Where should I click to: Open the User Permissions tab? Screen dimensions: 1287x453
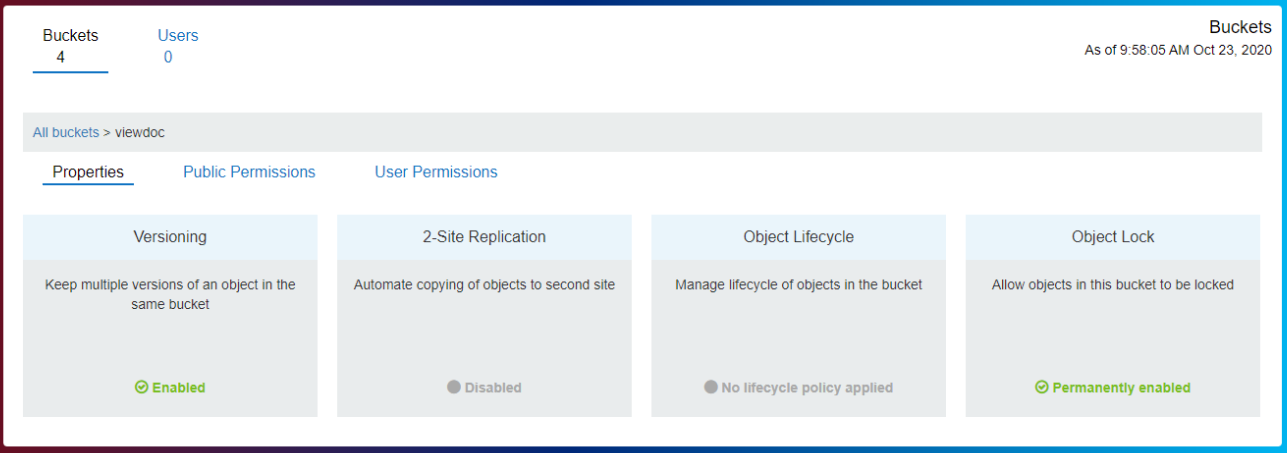[x=436, y=172]
